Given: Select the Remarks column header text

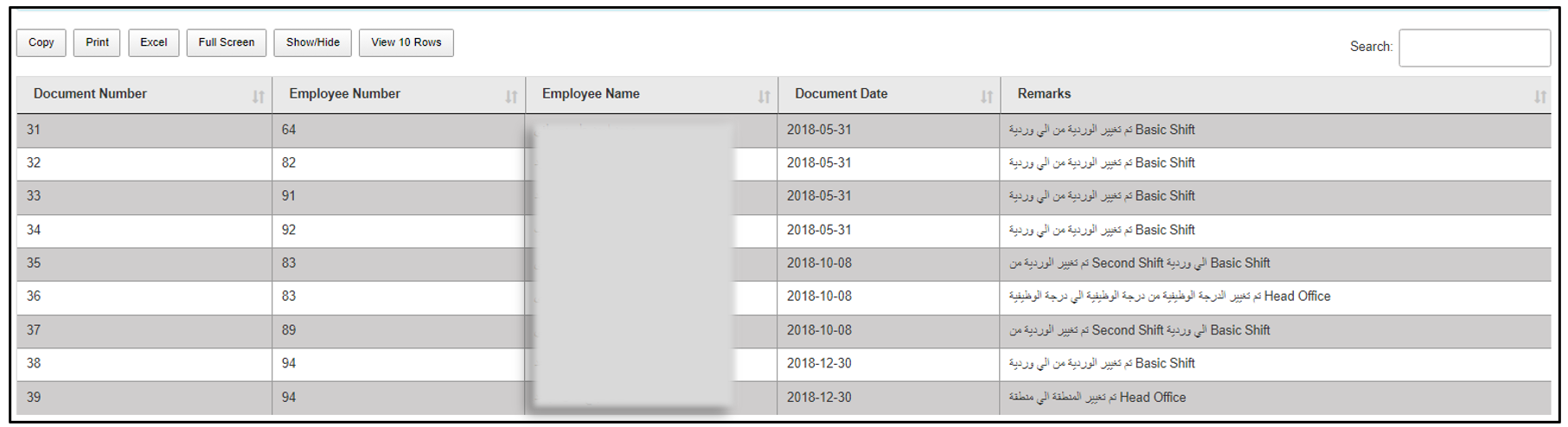Looking at the screenshot, I should click(x=1044, y=94).
